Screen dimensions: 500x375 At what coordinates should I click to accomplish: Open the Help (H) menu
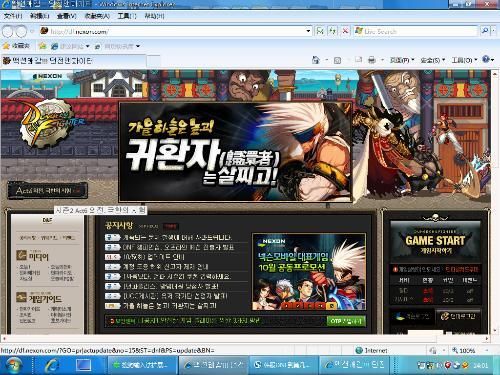(154, 16)
